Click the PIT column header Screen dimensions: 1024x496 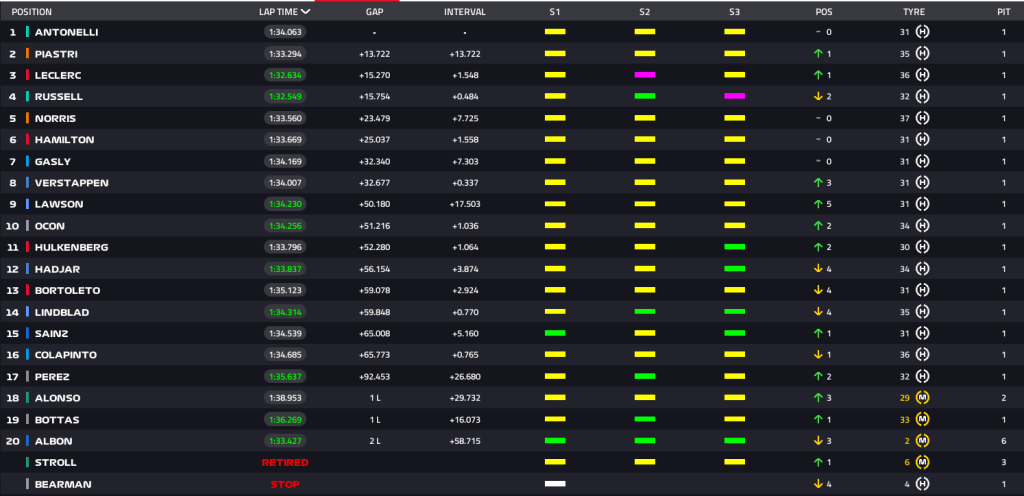[x=1004, y=12]
